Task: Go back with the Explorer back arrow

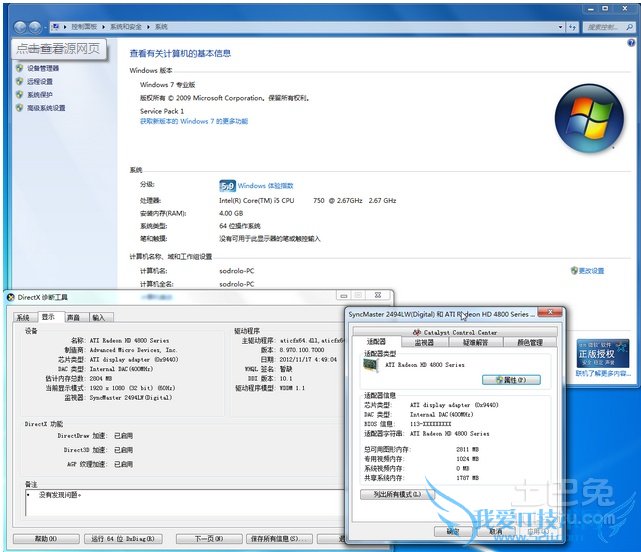Action: [20, 27]
